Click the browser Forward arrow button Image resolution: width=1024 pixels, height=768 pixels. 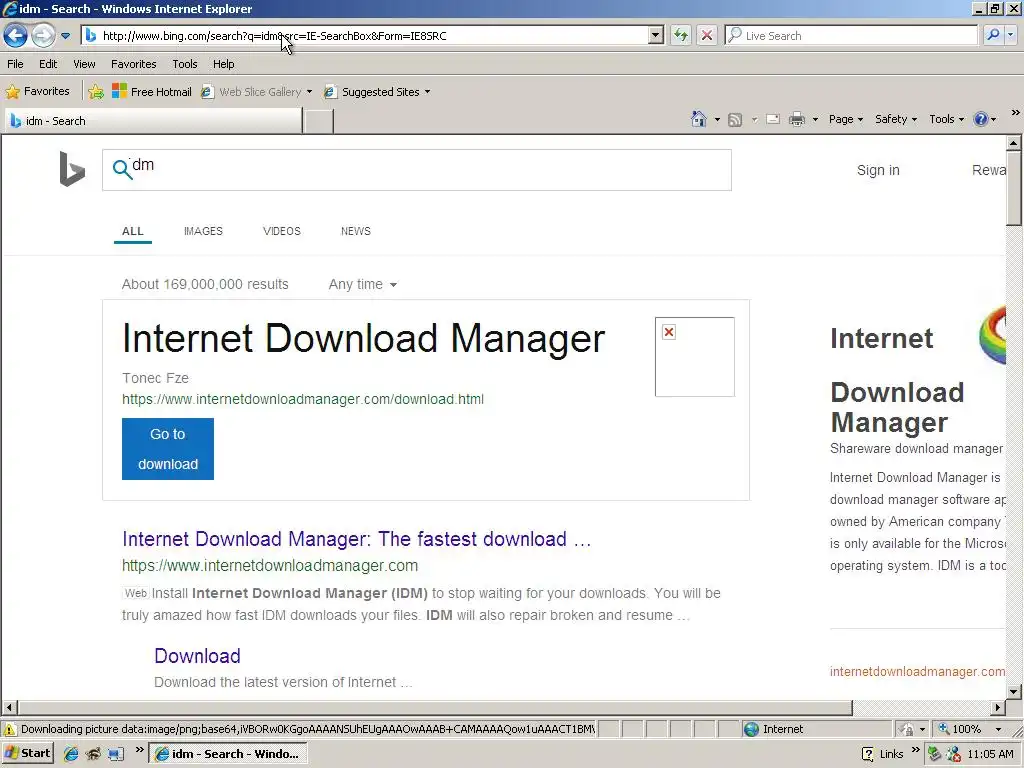[x=43, y=35]
